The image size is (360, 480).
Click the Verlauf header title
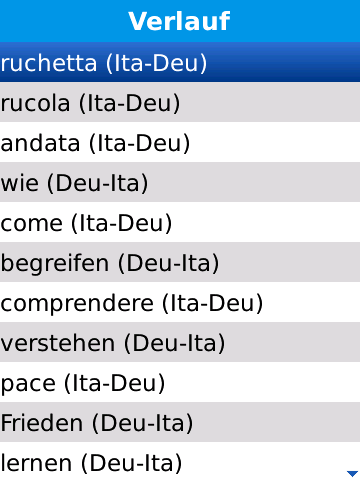[179, 21]
